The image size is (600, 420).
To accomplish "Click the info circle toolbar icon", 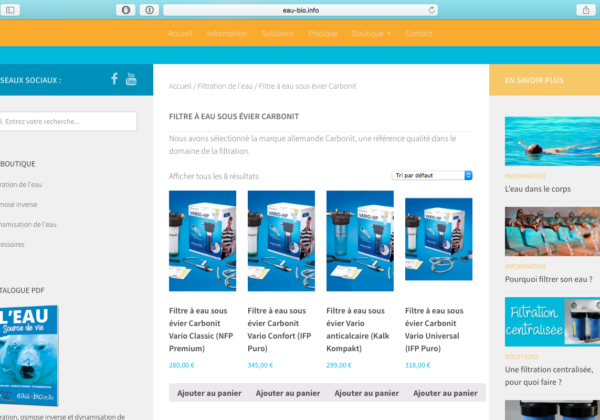I will coord(149,10).
